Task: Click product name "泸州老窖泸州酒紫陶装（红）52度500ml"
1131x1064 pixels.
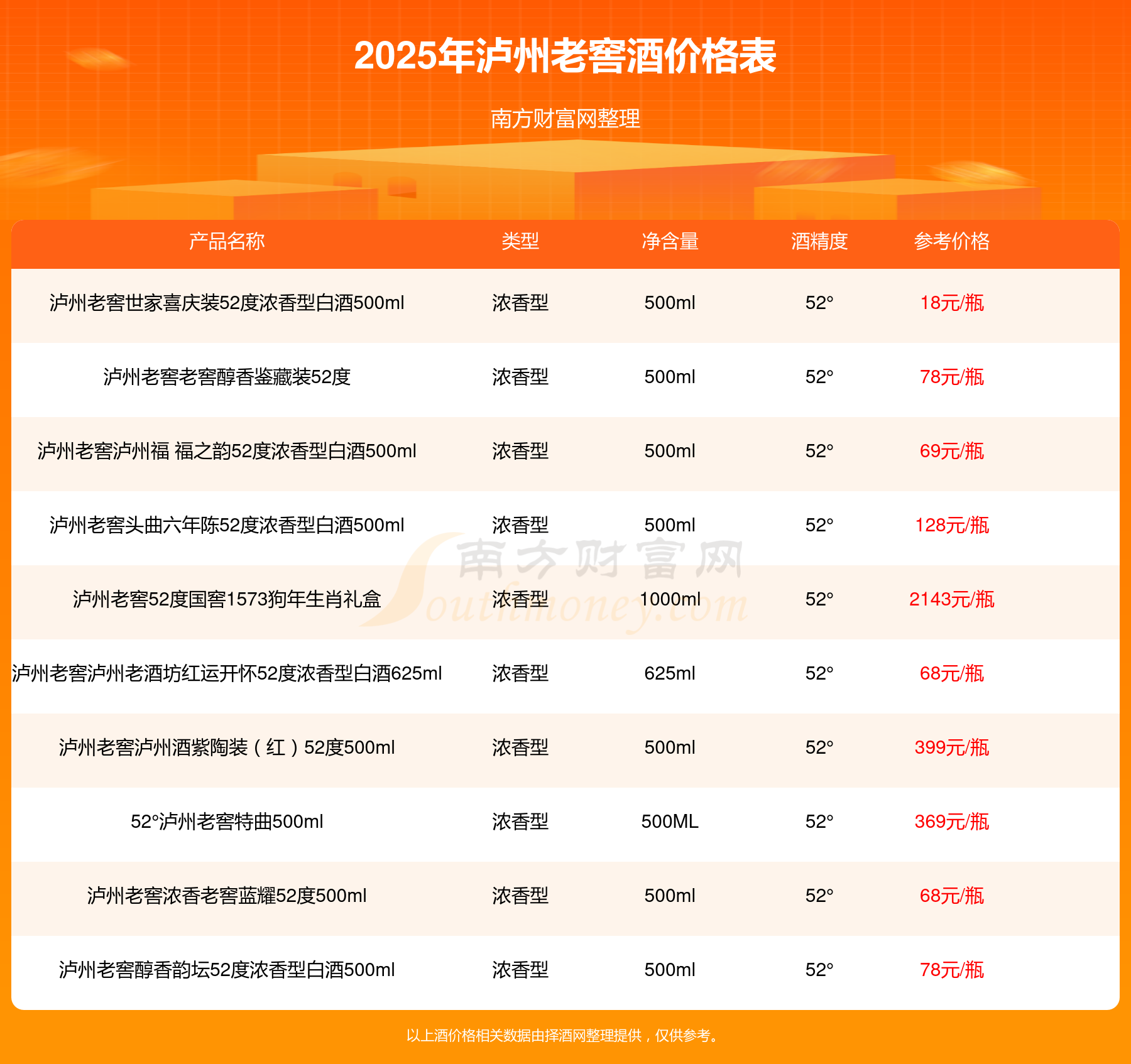Action: pos(227,747)
